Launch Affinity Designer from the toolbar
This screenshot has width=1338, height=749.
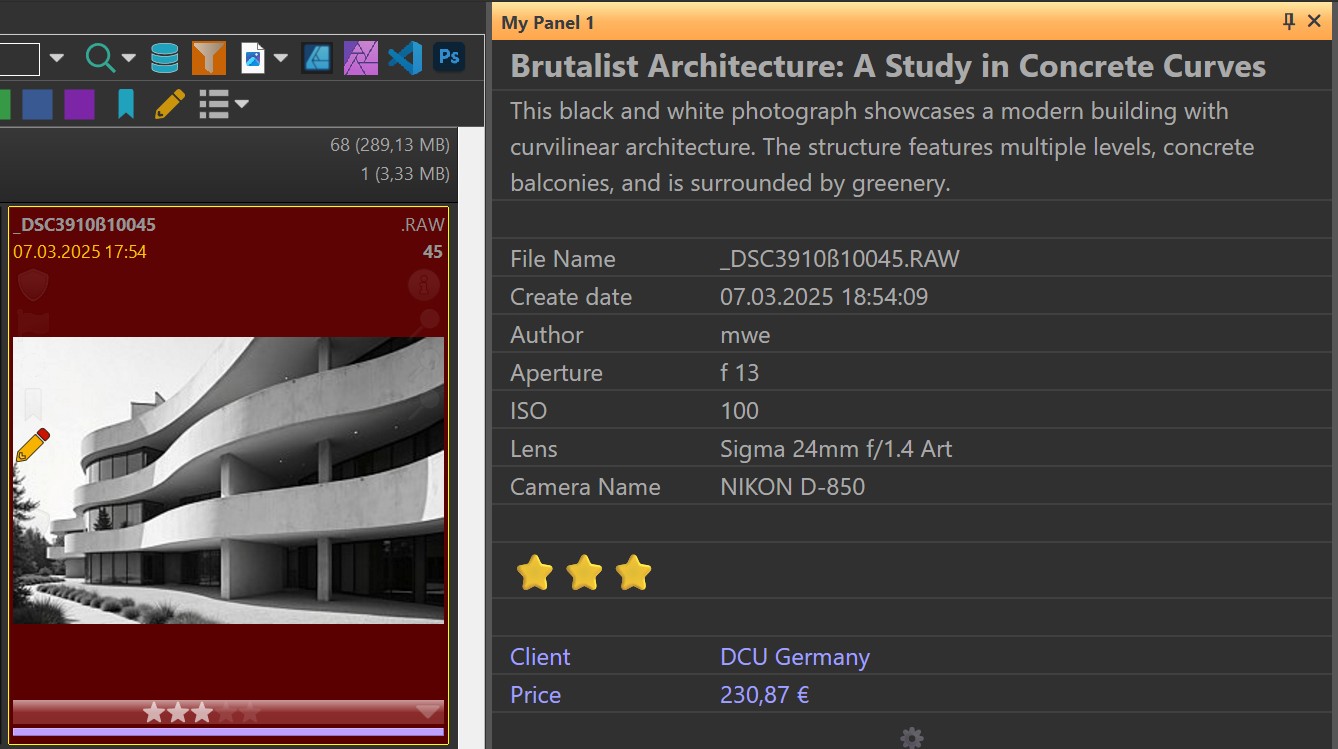(x=316, y=58)
